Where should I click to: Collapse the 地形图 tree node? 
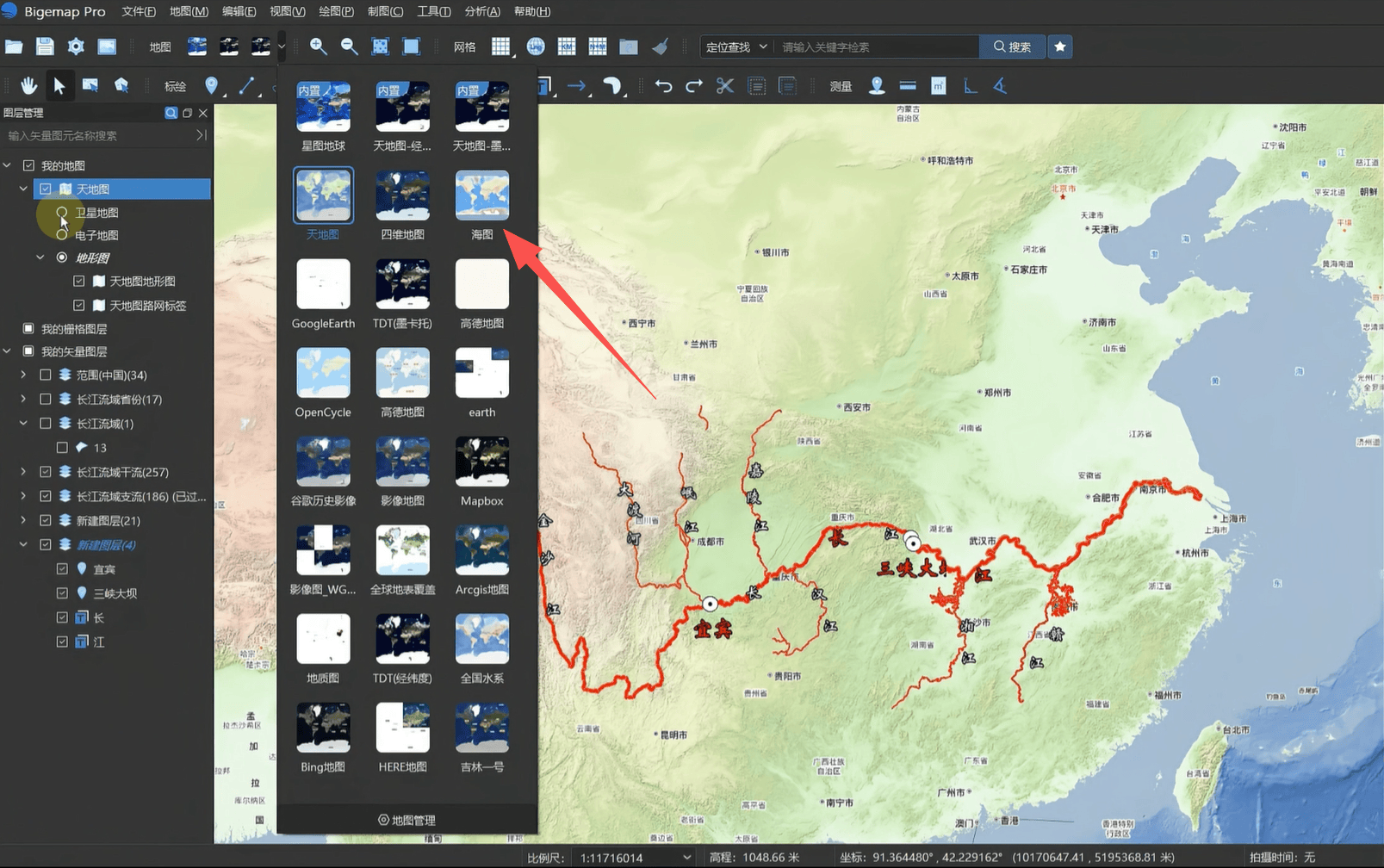click(40, 257)
